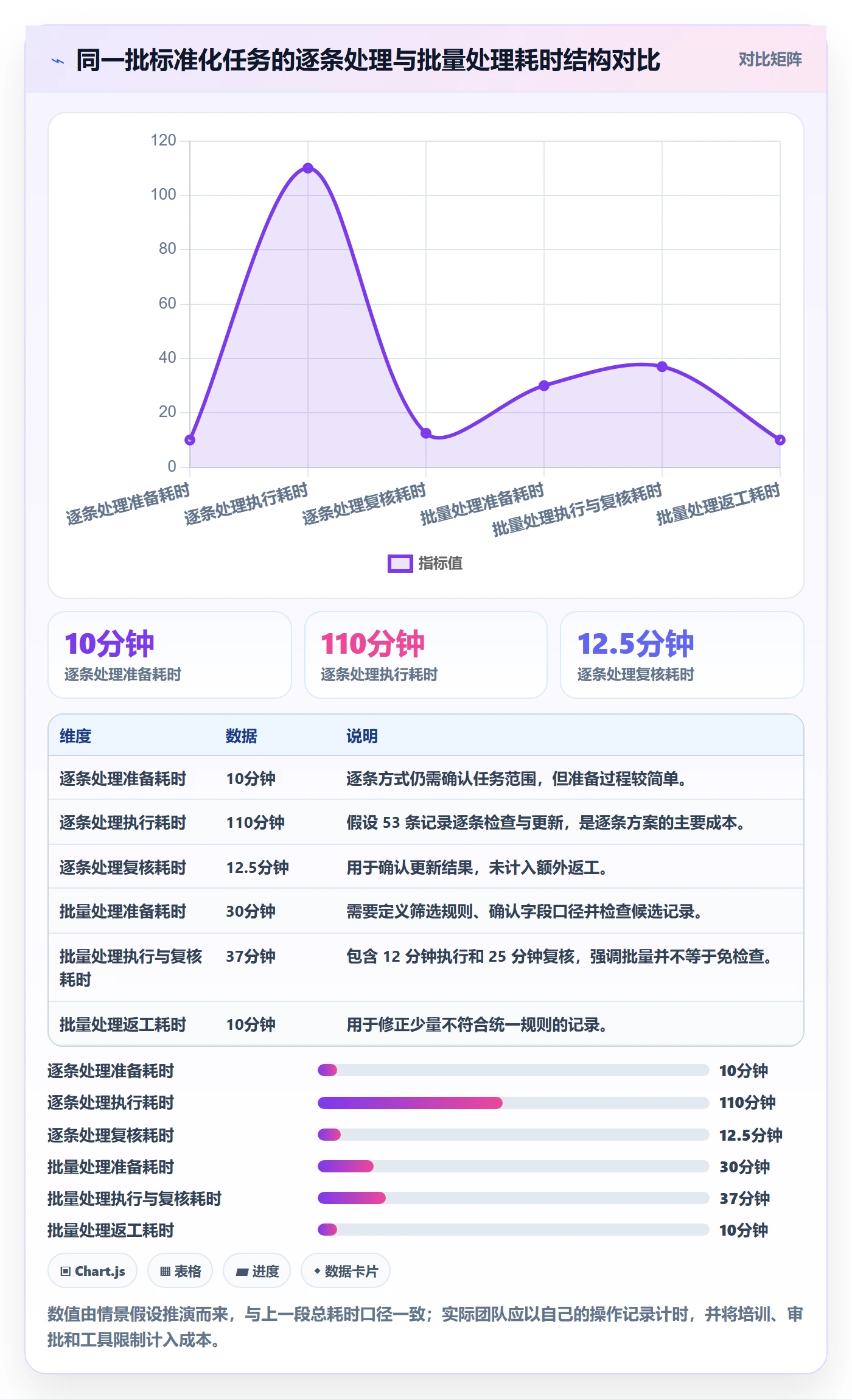Click the 37分钟 table cell
This screenshot has height=1400, width=852.
251,956
